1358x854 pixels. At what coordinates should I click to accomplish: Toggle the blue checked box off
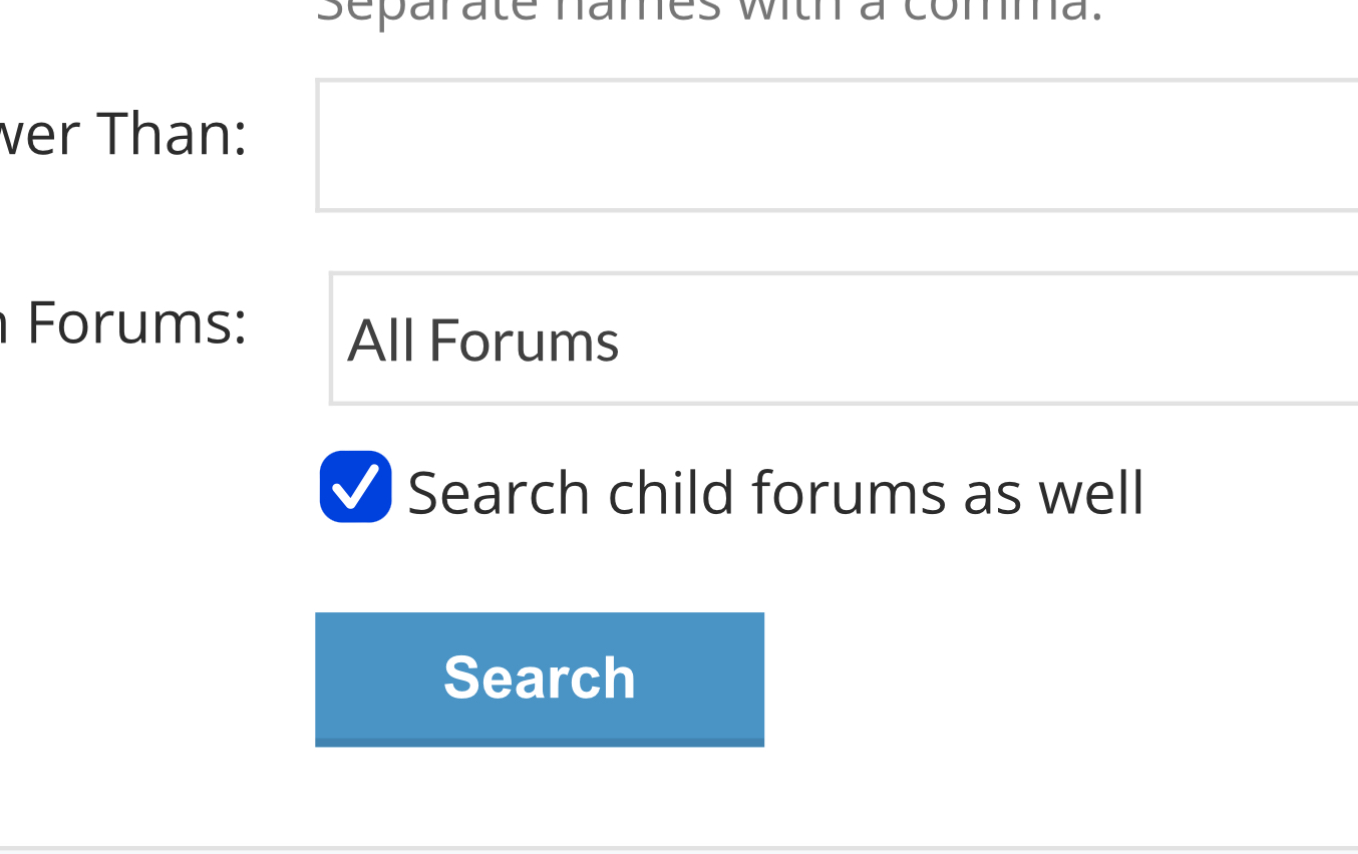point(355,487)
